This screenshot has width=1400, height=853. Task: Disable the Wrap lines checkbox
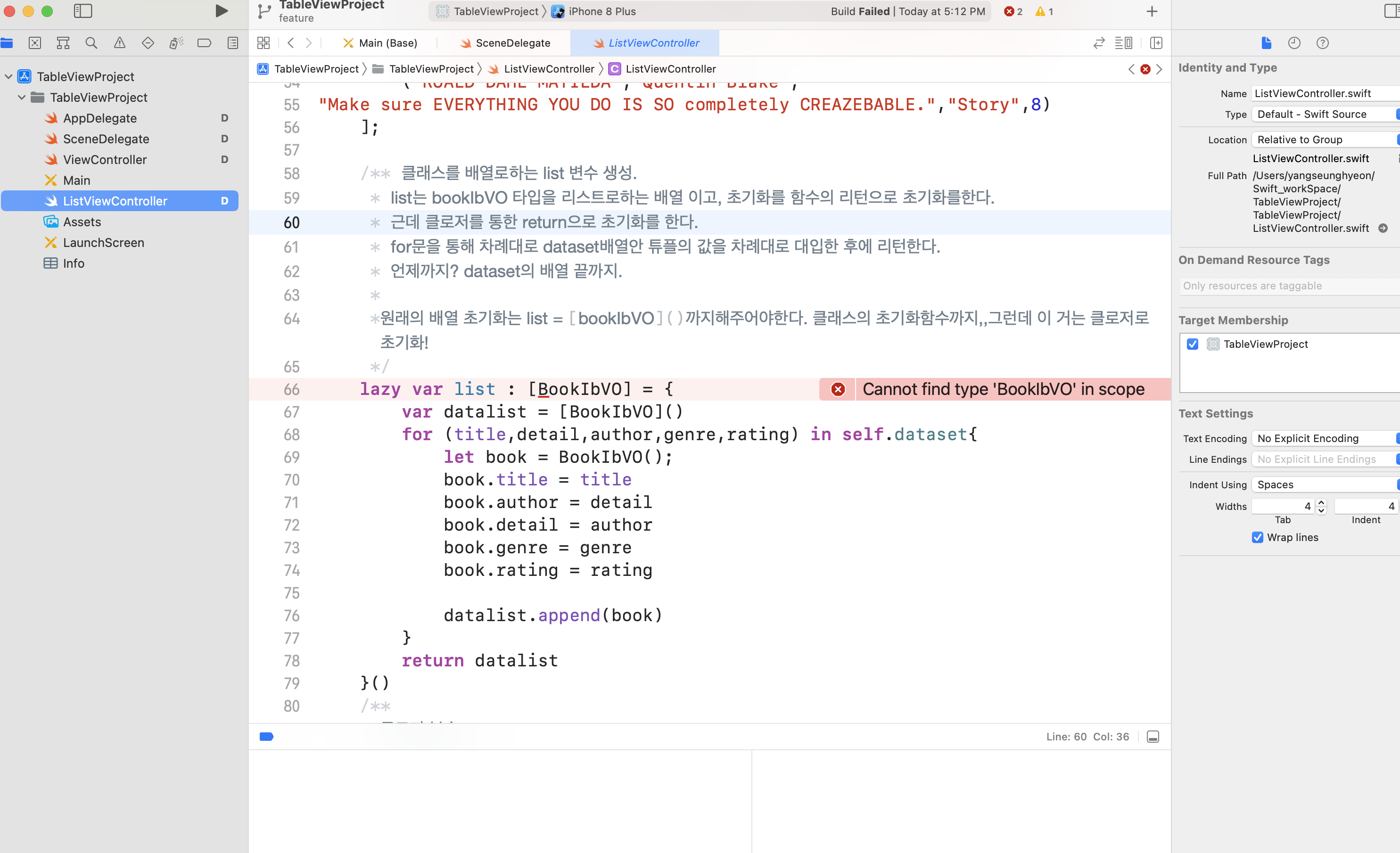pos(1257,537)
